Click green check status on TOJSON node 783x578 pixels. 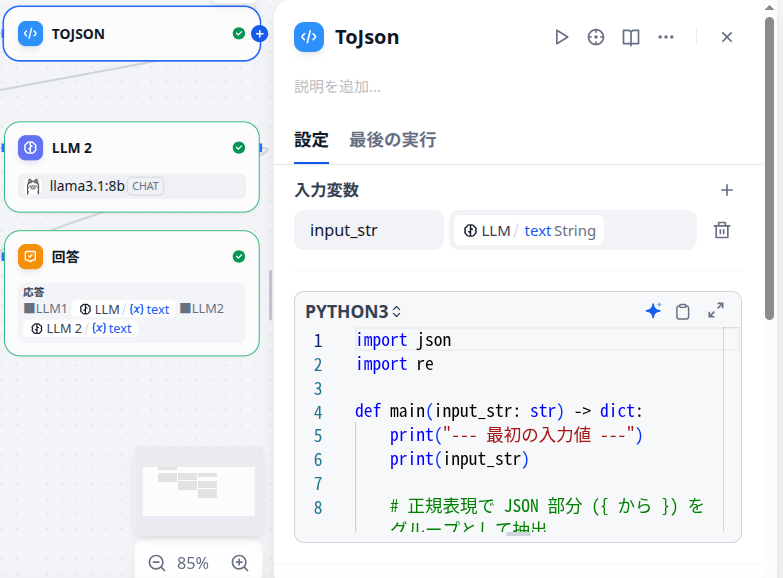239,33
